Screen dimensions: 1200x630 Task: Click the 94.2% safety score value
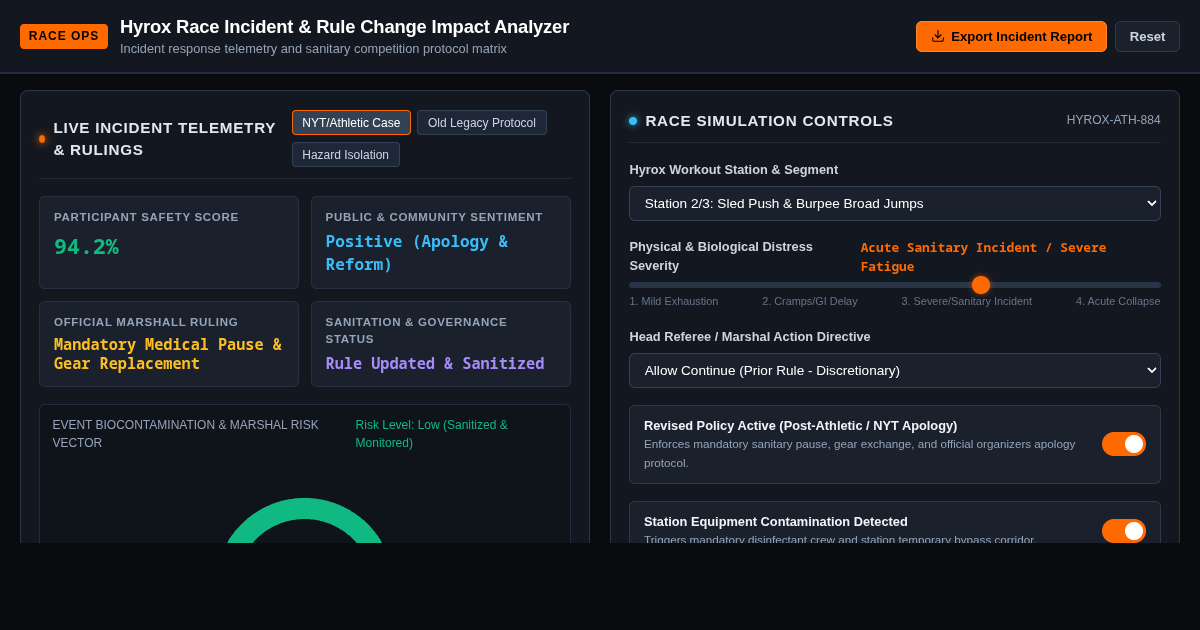point(86,246)
